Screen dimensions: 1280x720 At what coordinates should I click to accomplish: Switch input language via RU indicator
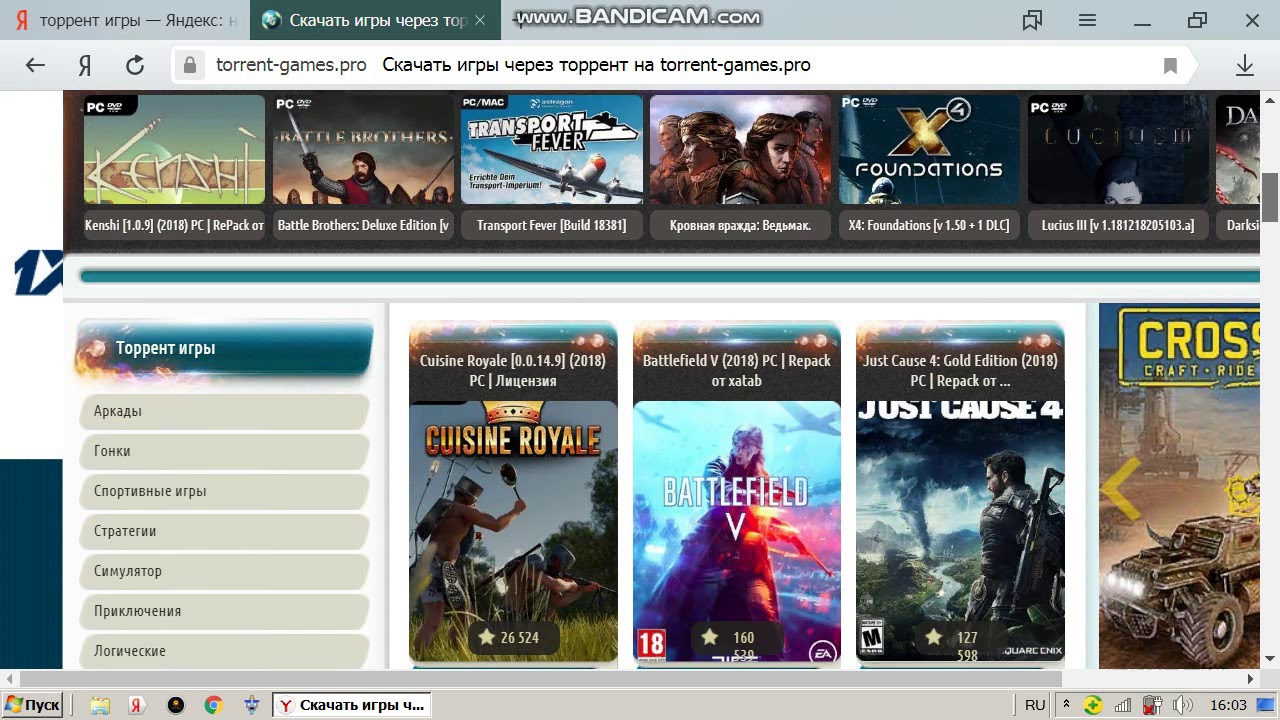point(1035,705)
